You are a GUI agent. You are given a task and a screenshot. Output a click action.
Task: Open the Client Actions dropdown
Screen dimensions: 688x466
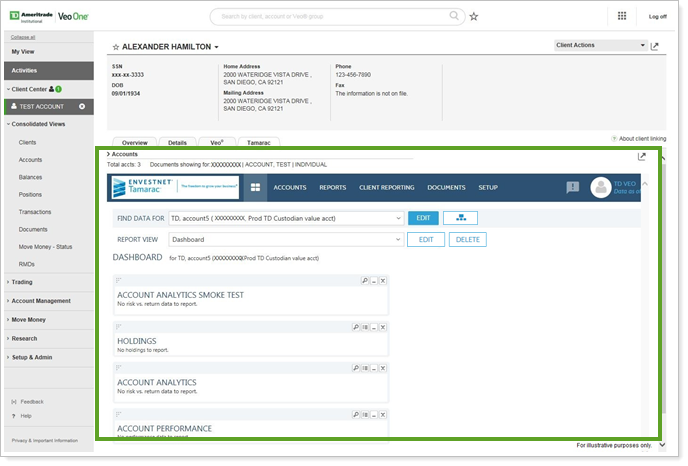click(x=600, y=45)
